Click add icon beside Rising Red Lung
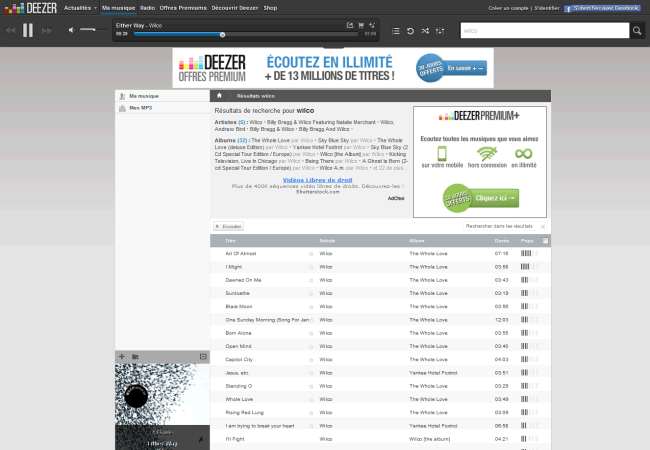Image resolution: width=650 pixels, height=450 pixels. pos(311,413)
